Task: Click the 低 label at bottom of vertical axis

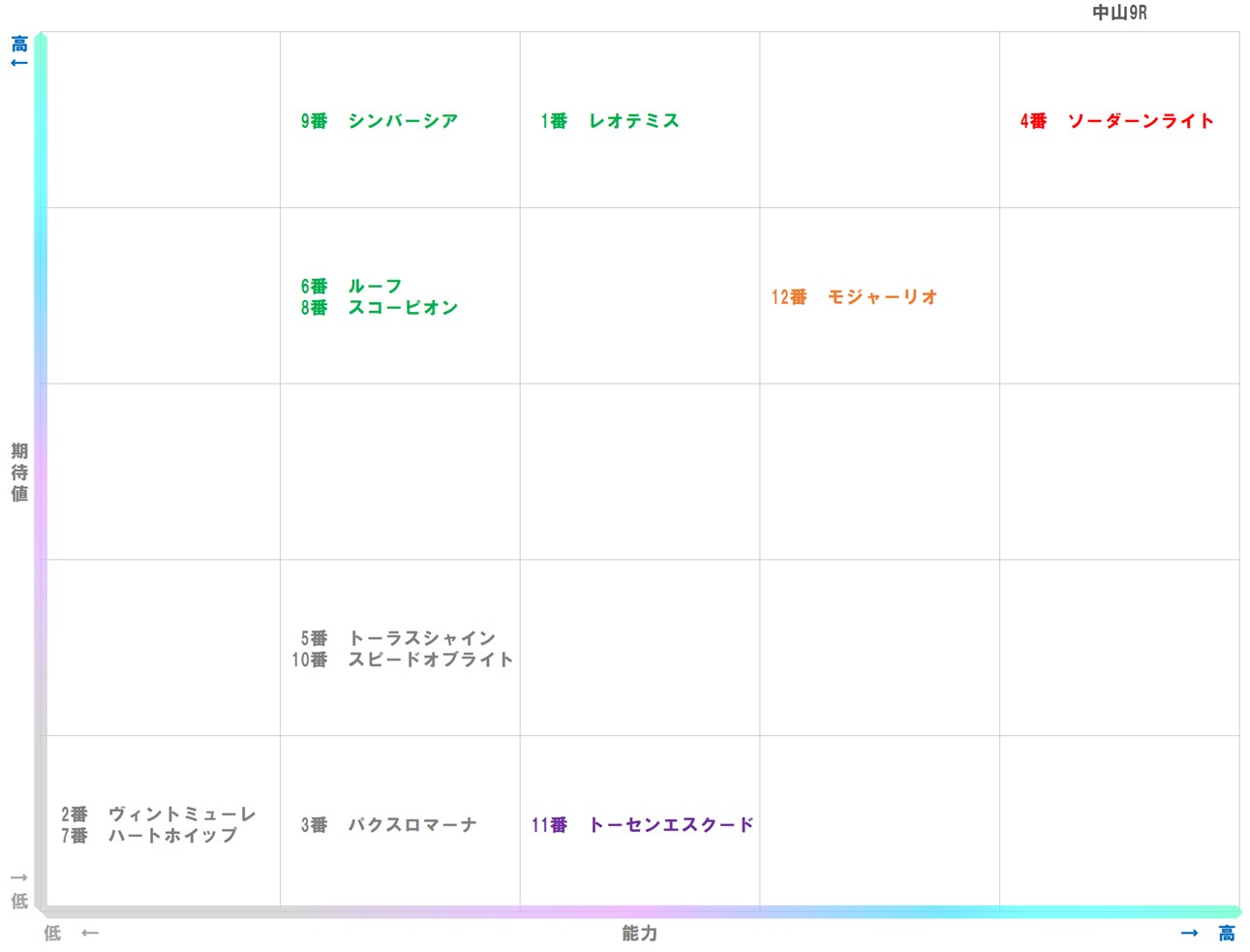Action: click(x=20, y=901)
